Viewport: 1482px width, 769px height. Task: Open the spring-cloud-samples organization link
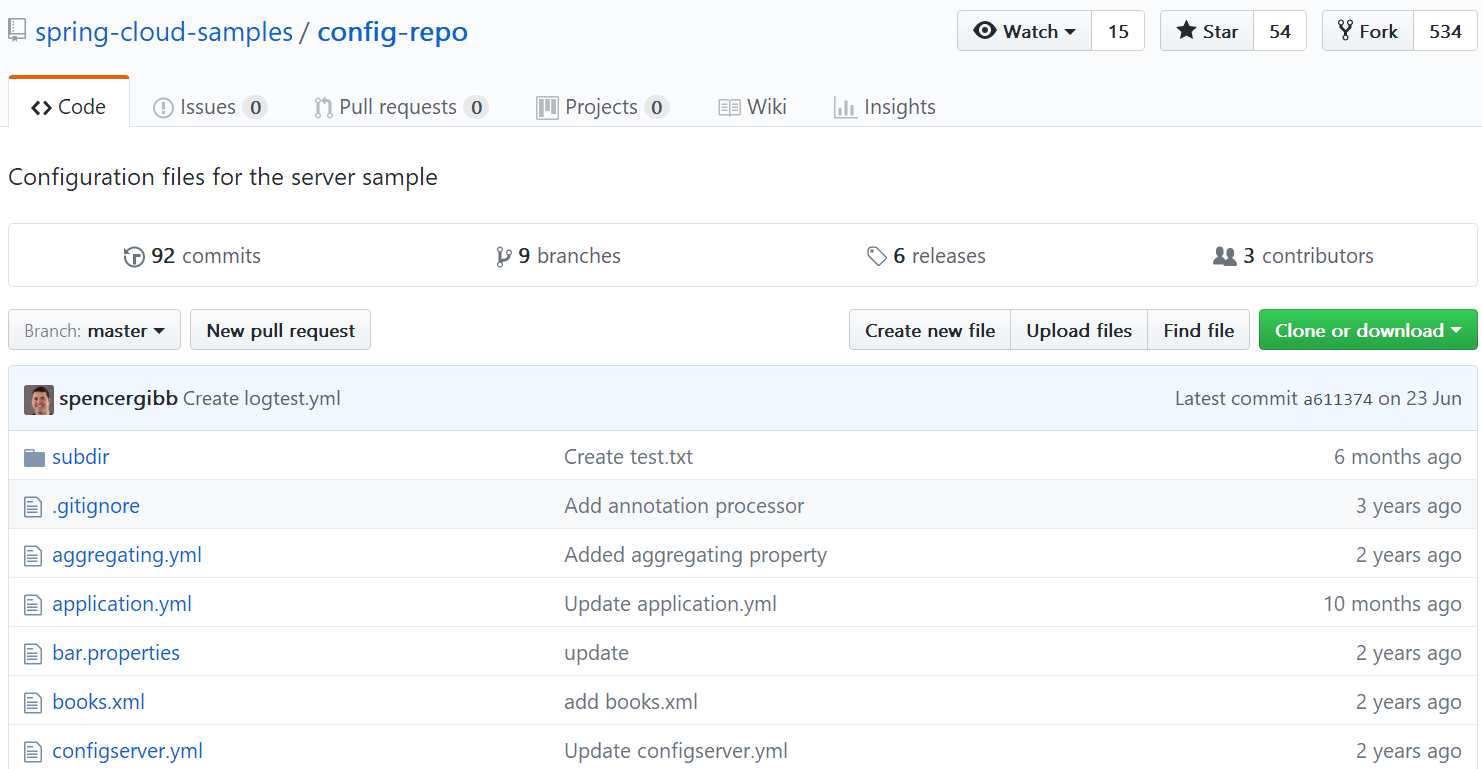click(x=164, y=32)
